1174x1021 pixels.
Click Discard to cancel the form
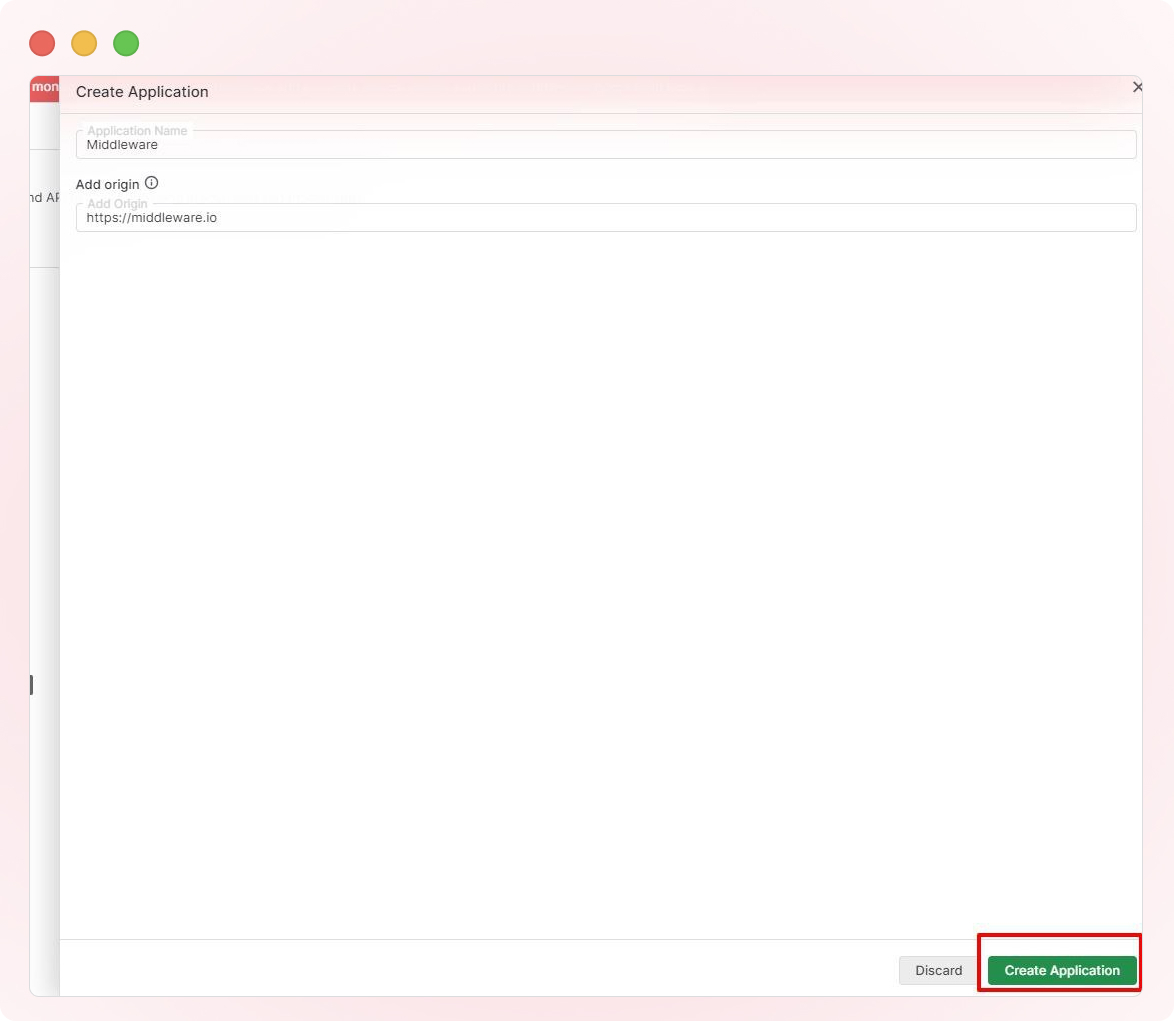(938, 970)
